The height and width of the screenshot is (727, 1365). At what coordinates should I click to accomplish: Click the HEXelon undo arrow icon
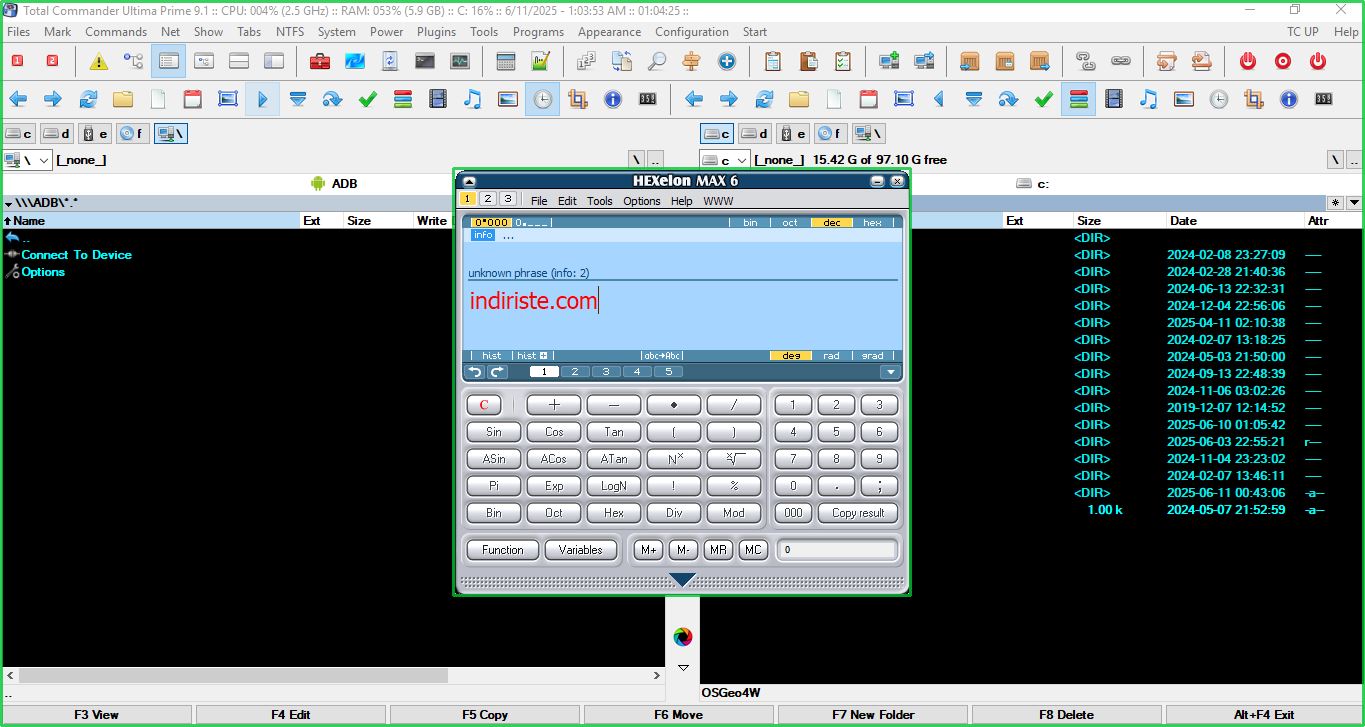click(x=475, y=372)
